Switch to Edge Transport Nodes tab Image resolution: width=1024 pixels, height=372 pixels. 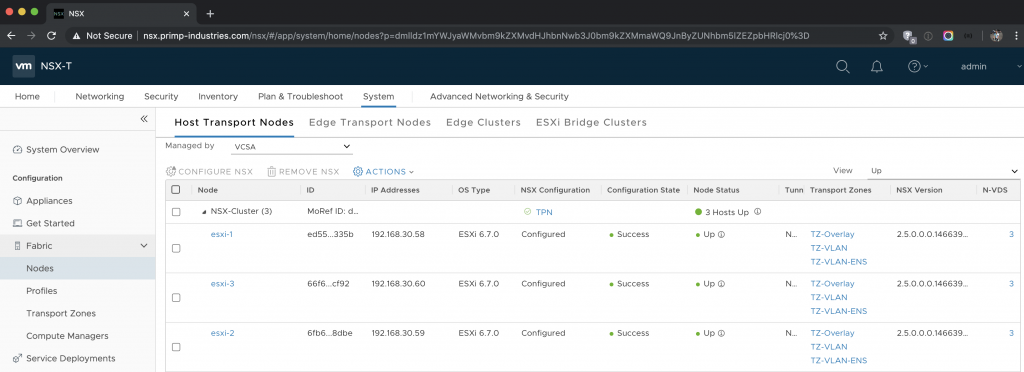pyautogui.click(x=370, y=122)
